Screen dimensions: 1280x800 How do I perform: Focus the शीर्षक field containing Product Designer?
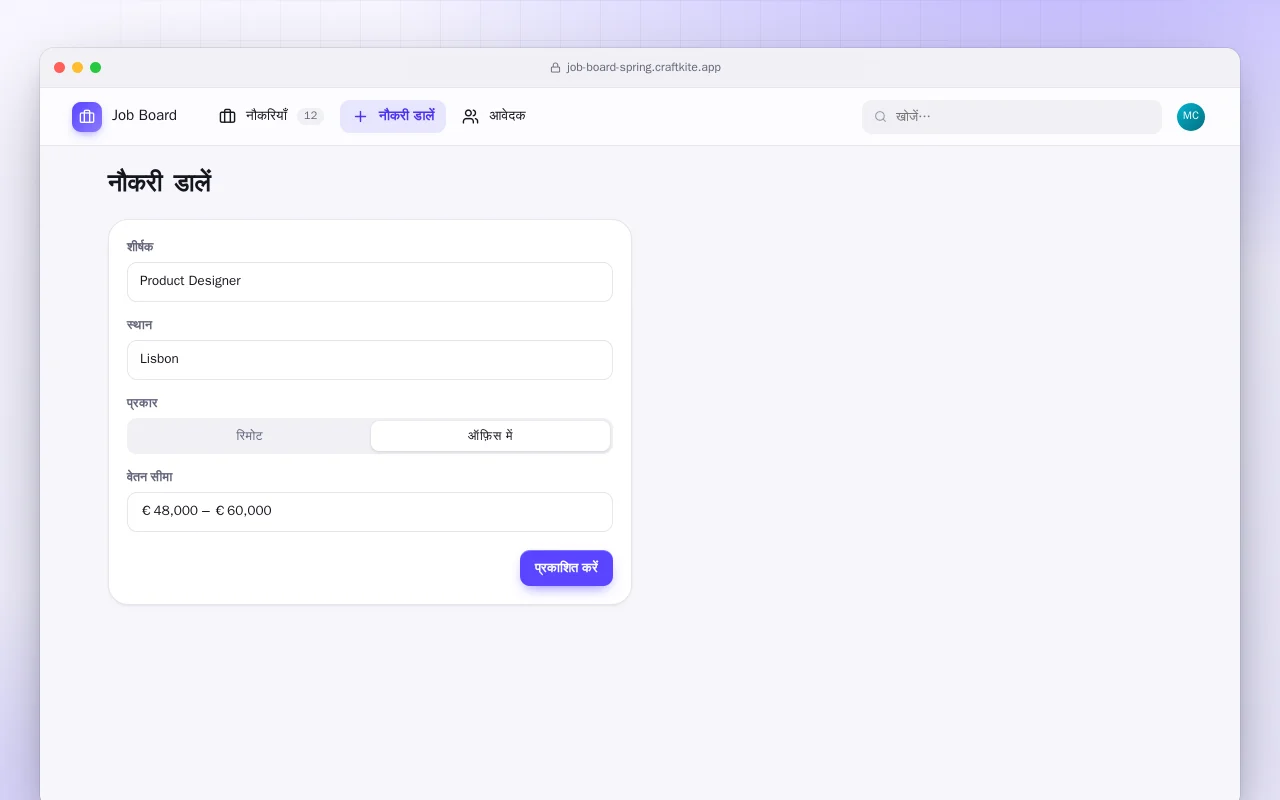click(370, 282)
